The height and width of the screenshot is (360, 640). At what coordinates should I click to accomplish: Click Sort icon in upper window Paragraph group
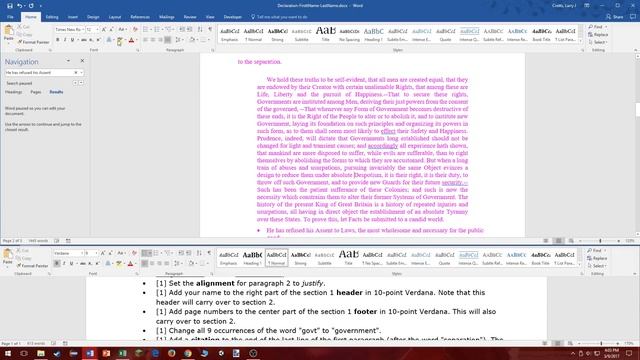(x=200, y=29)
